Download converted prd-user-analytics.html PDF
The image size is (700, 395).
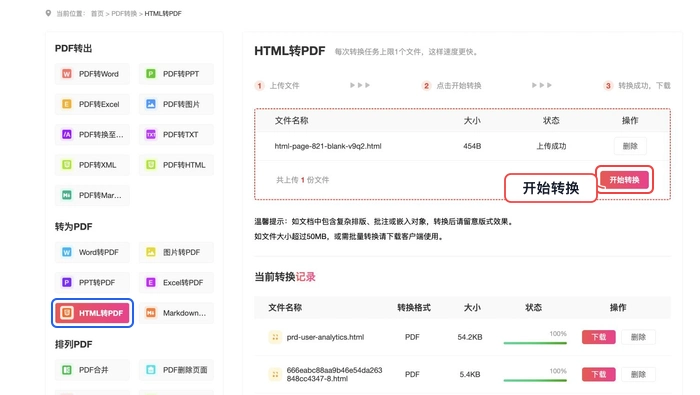click(x=599, y=337)
